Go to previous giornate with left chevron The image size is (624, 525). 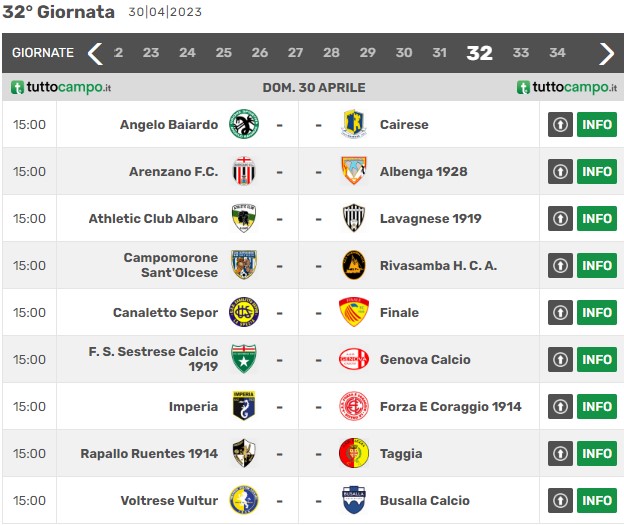(x=95, y=53)
